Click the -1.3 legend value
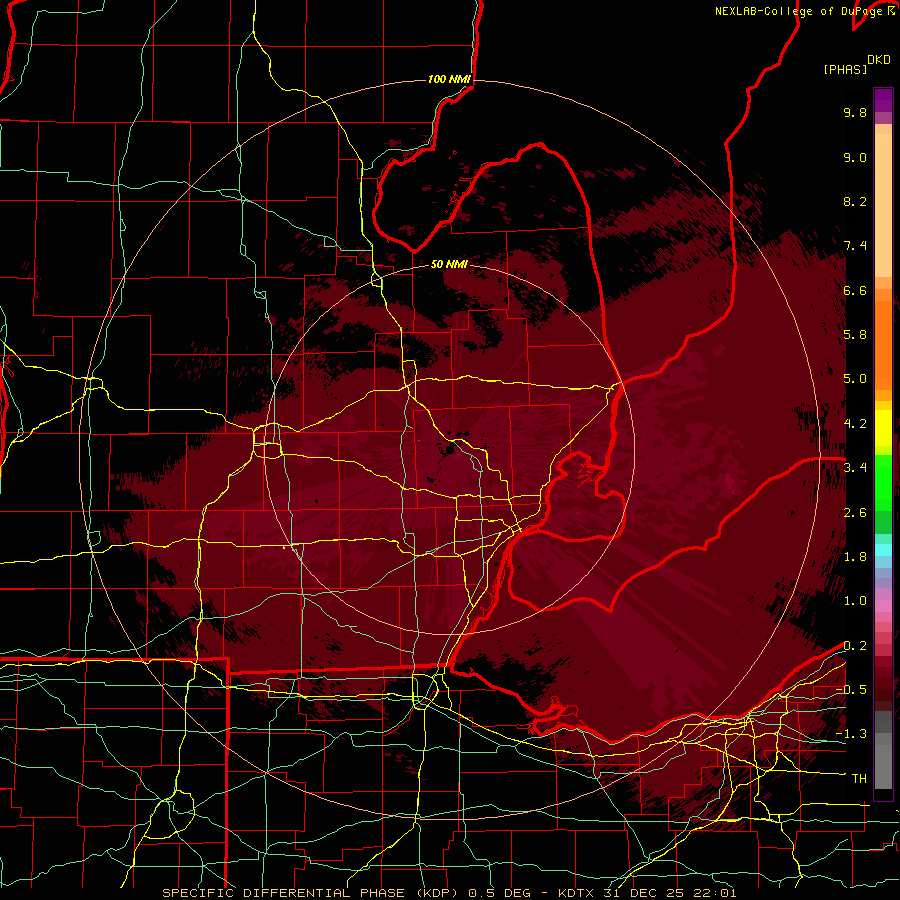 point(851,734)
